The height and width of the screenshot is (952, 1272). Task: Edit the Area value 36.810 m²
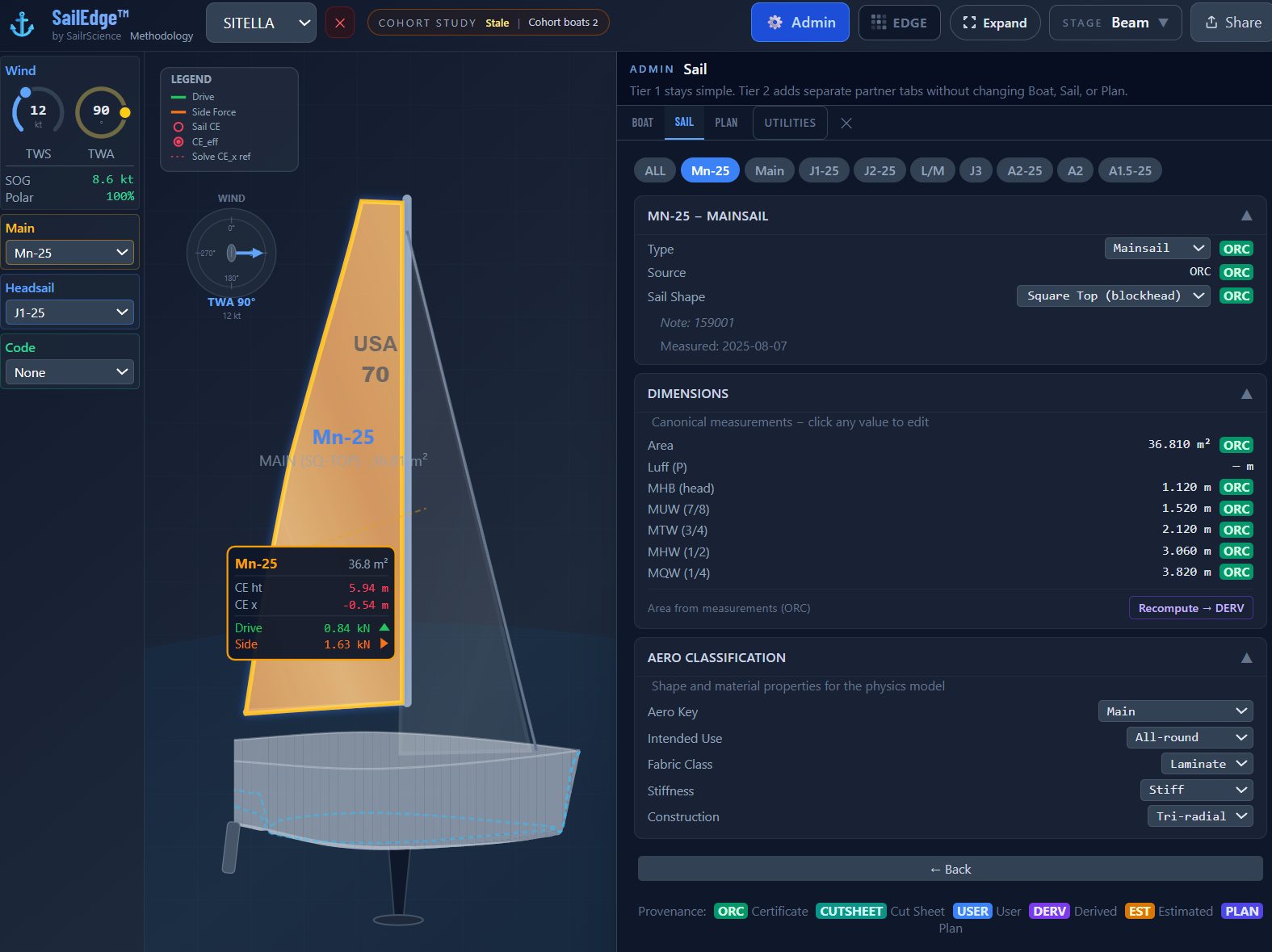pos(1179,444)
